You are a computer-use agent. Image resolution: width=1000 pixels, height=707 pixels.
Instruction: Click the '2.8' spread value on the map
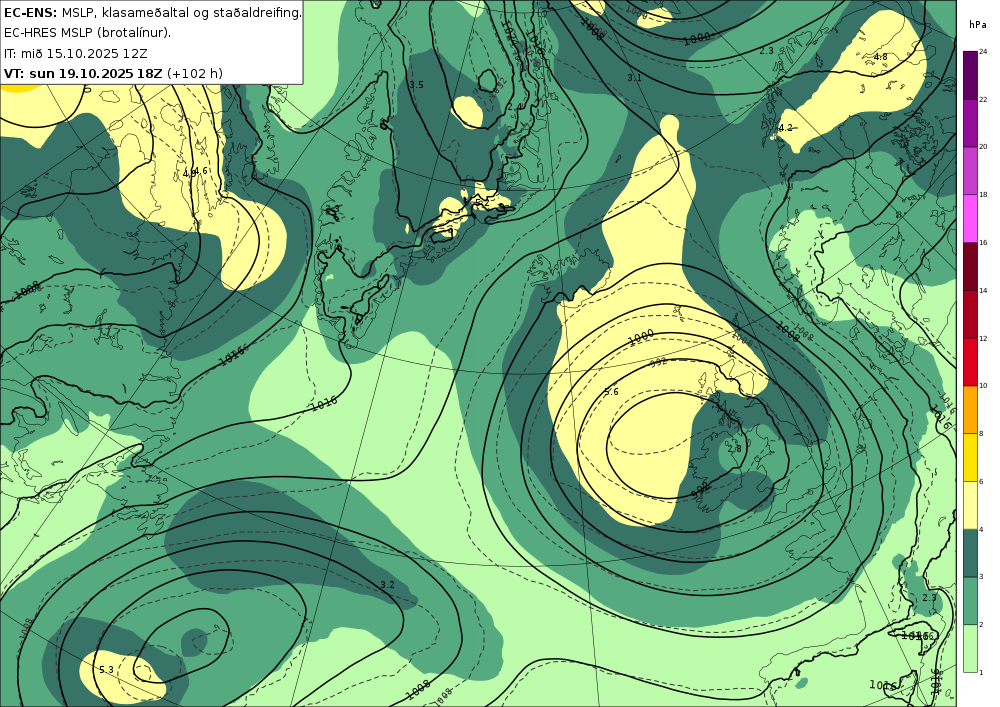pos(734,448)
